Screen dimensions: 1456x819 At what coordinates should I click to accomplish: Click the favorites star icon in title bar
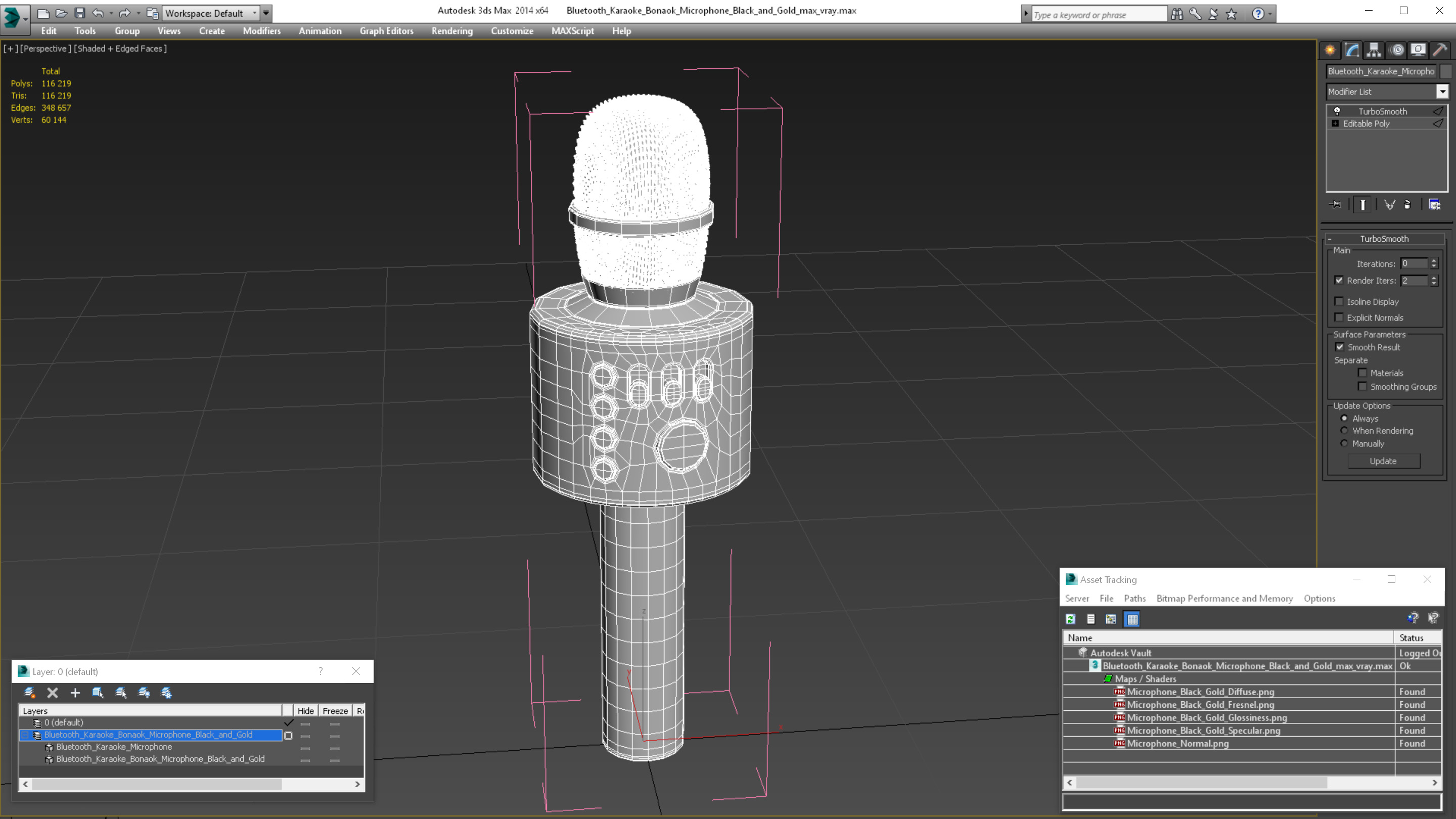point(1232,14)
